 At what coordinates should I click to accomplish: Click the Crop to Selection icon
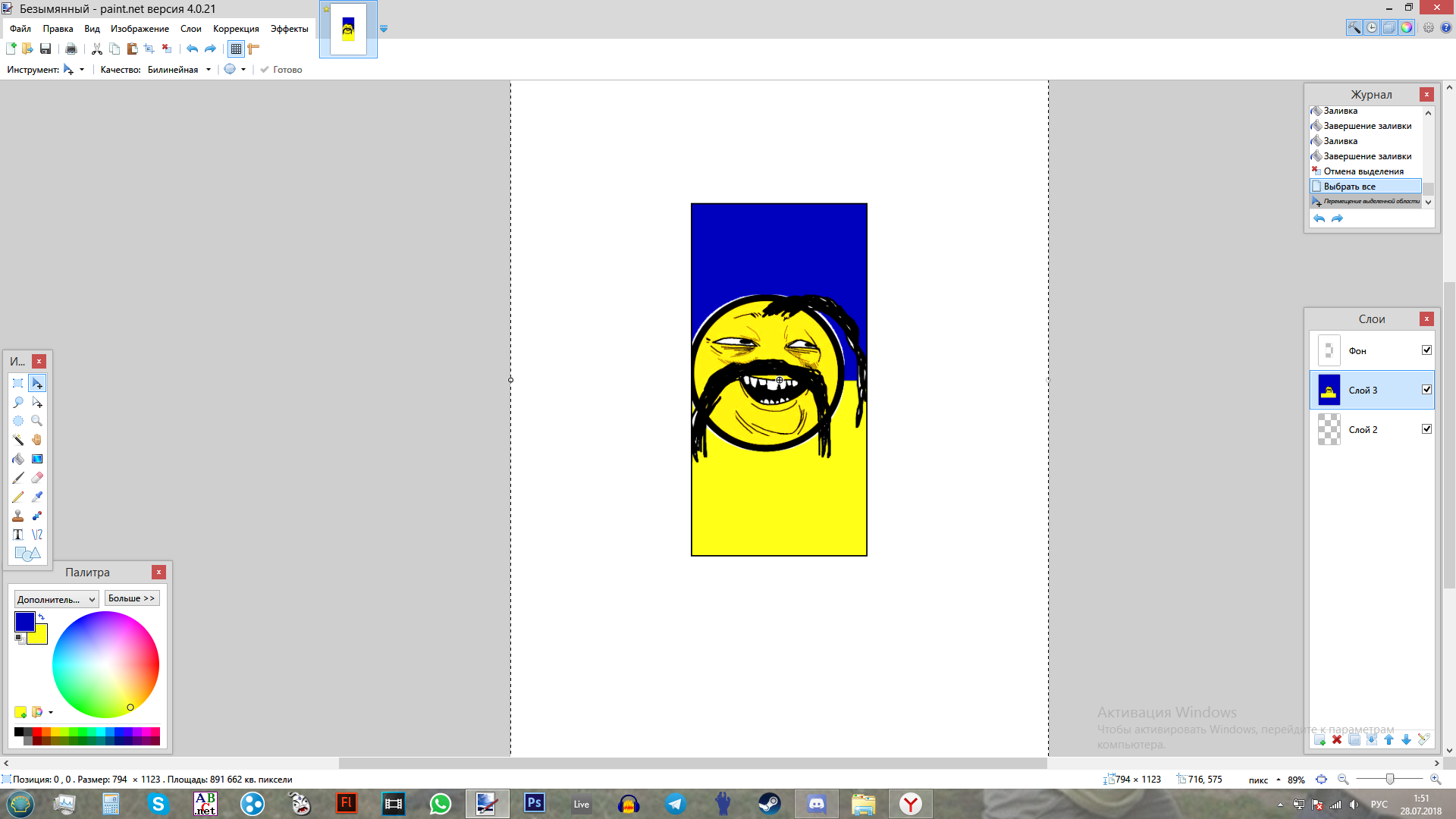click(149, 49)
